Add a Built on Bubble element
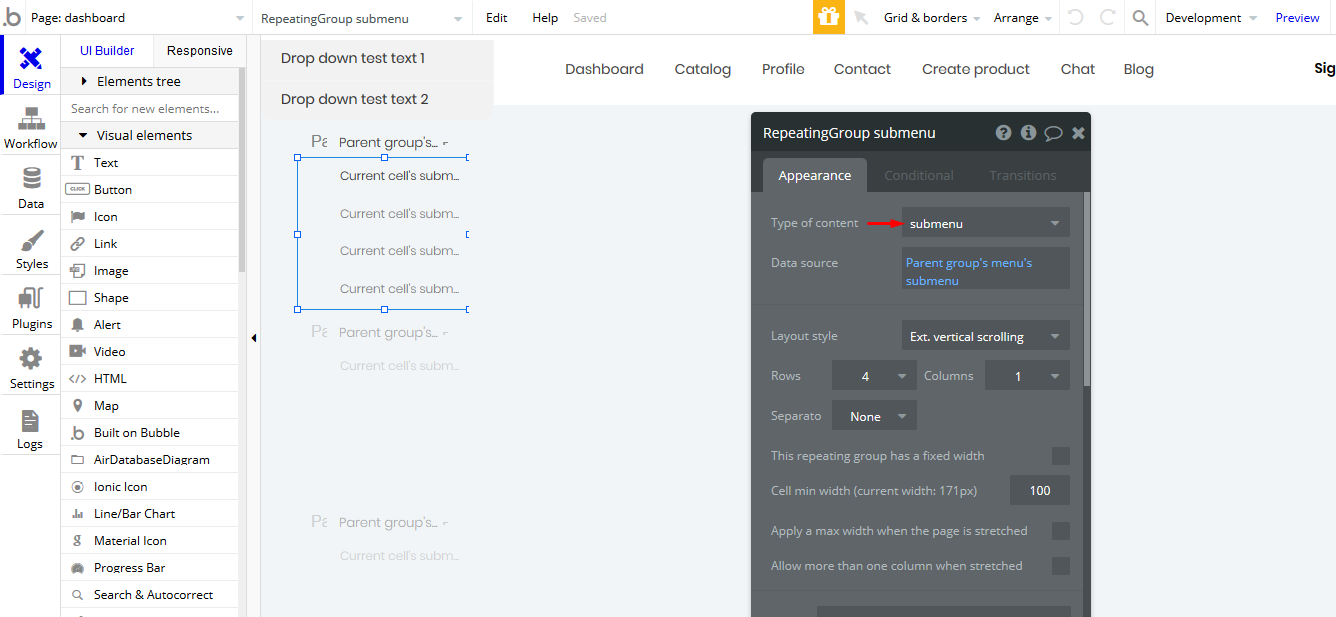Viewport: 1336px width, 617px height. coord(150,433)
